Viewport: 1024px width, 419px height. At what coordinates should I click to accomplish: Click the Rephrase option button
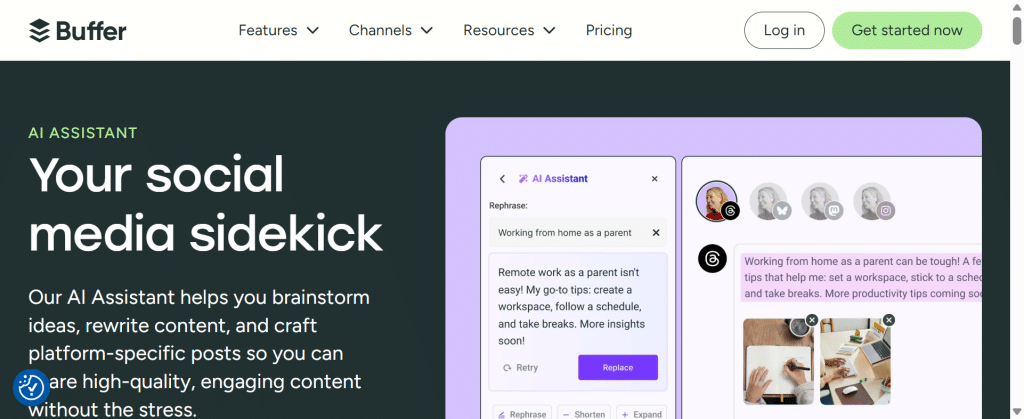pos(522,414)
